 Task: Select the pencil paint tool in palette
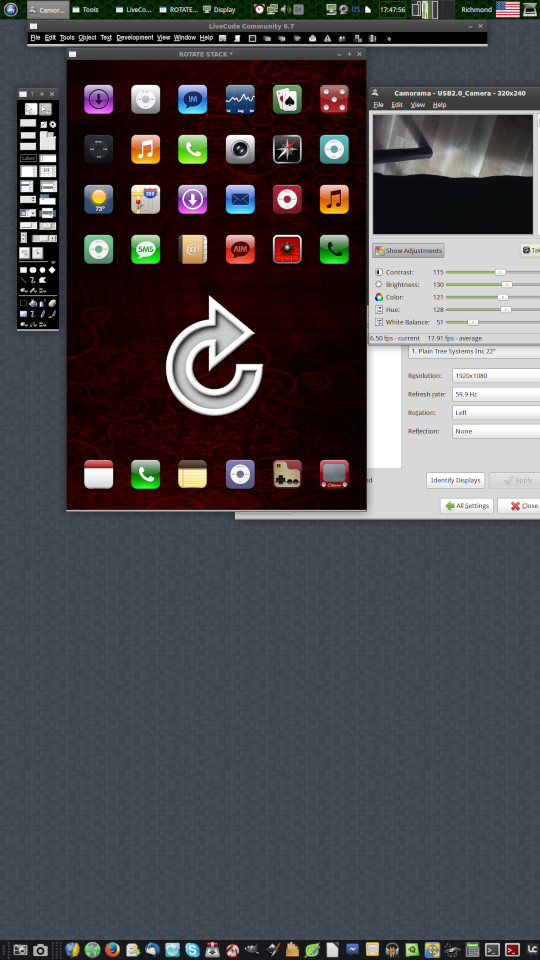click(43, 314)
